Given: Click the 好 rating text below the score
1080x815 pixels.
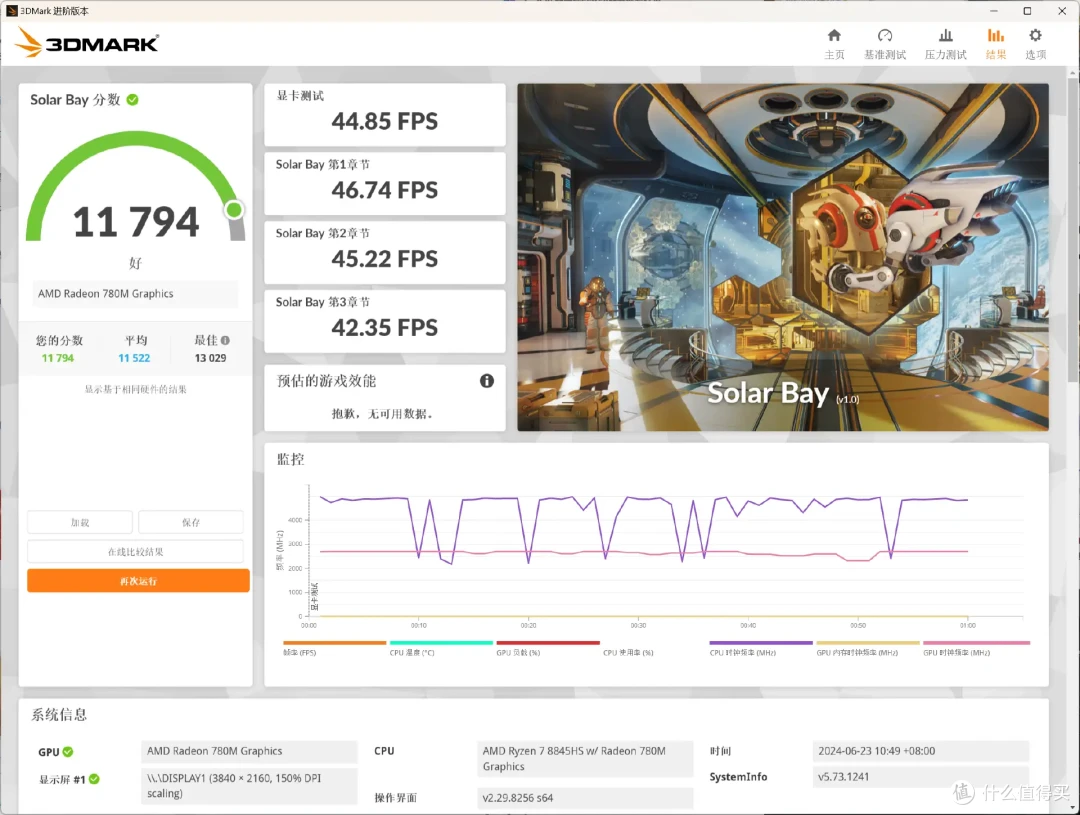Looking at the screenshot, I should pyautogui.click(x=135, y=263).
